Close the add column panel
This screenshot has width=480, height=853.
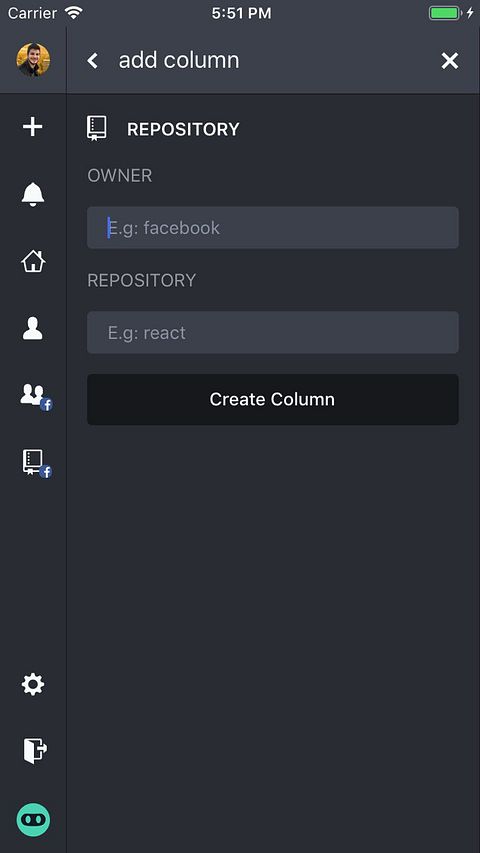click(450, 60)
